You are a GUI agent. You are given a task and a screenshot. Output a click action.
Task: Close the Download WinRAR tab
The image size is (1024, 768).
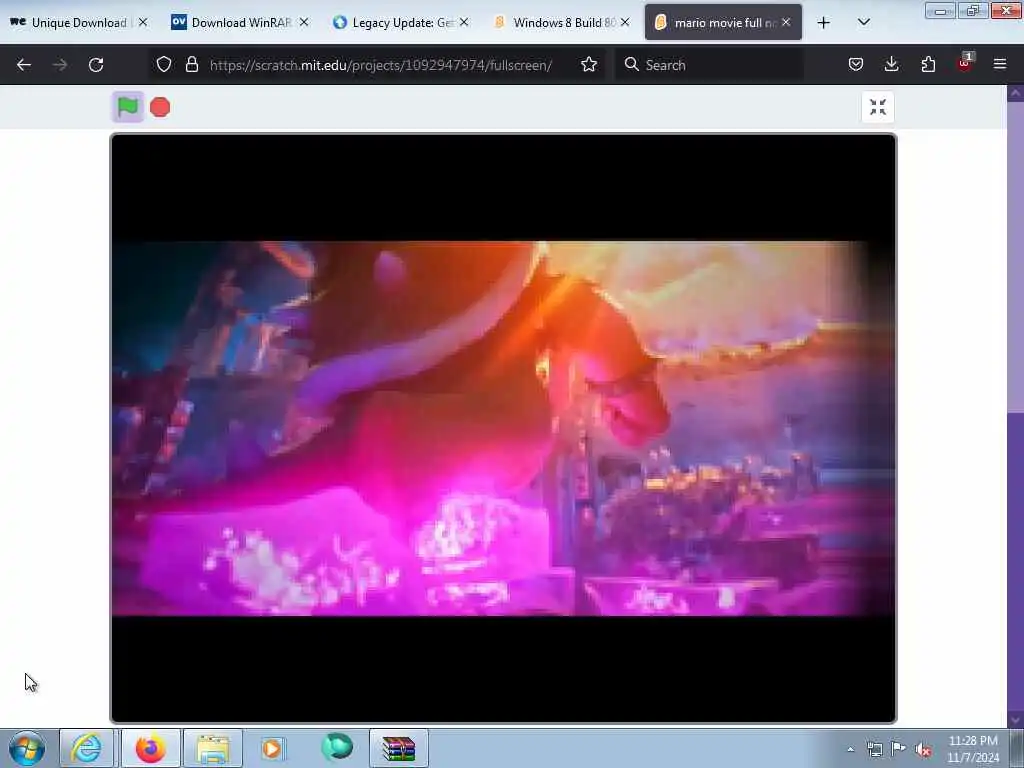coord(304,22)
